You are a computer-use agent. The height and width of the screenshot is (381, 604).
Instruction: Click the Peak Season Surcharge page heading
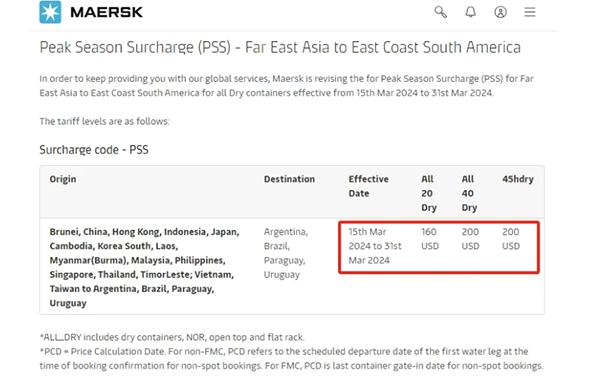pos(280,47)
